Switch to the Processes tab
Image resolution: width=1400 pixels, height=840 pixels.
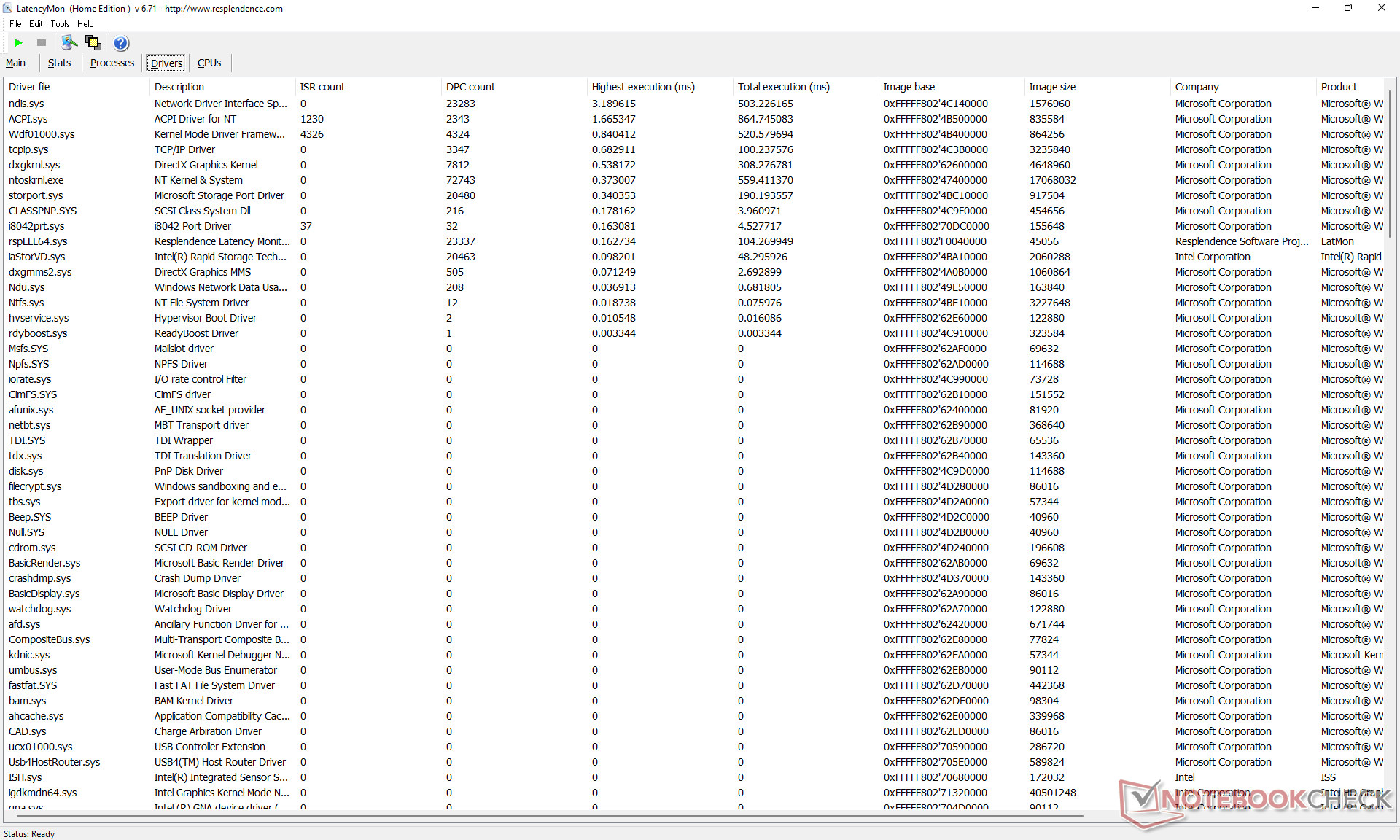click(112, 63)
